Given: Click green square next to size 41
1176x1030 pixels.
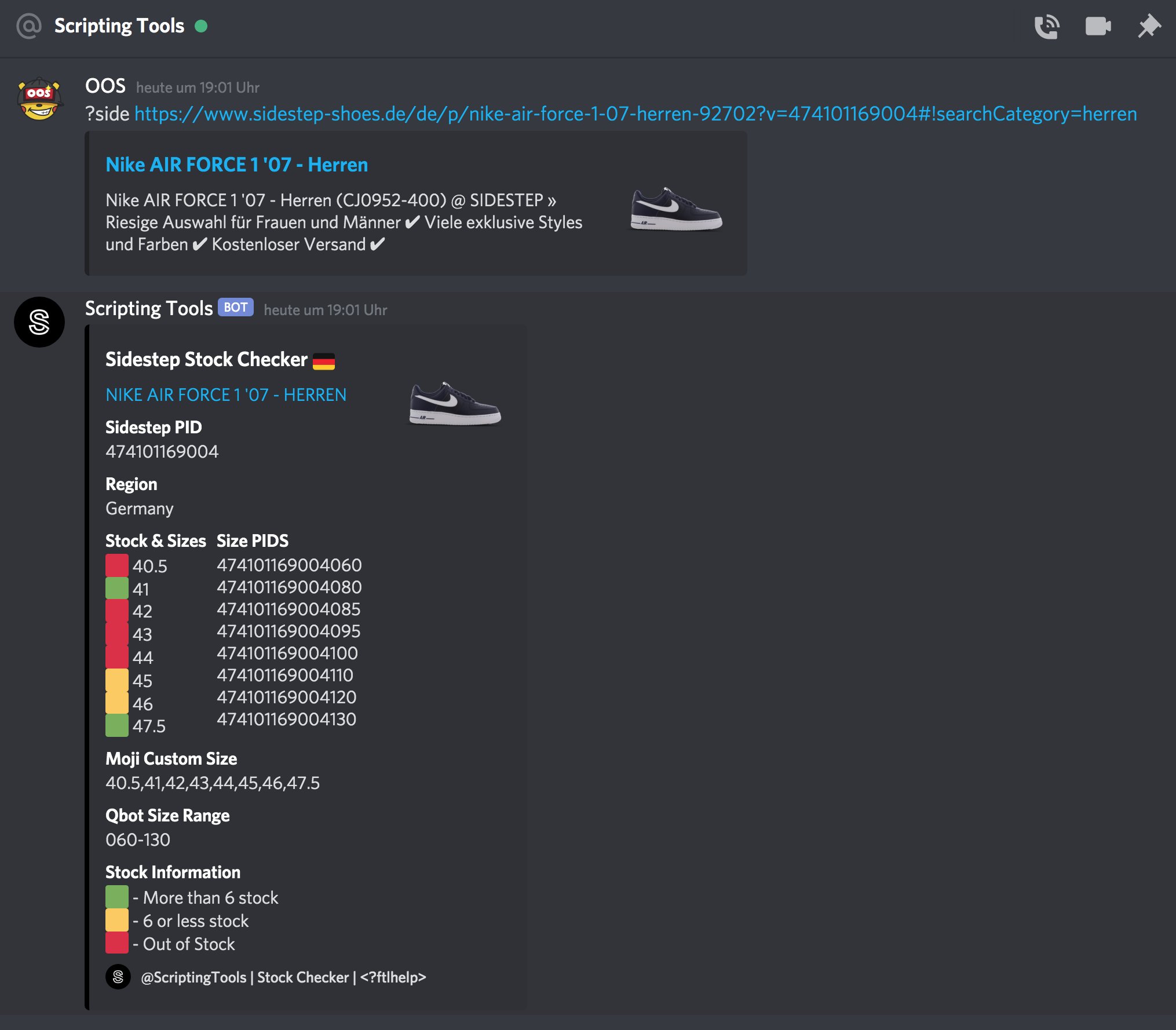Looking at the screenshot, I should pyautogui.click(x=117, y=589).
